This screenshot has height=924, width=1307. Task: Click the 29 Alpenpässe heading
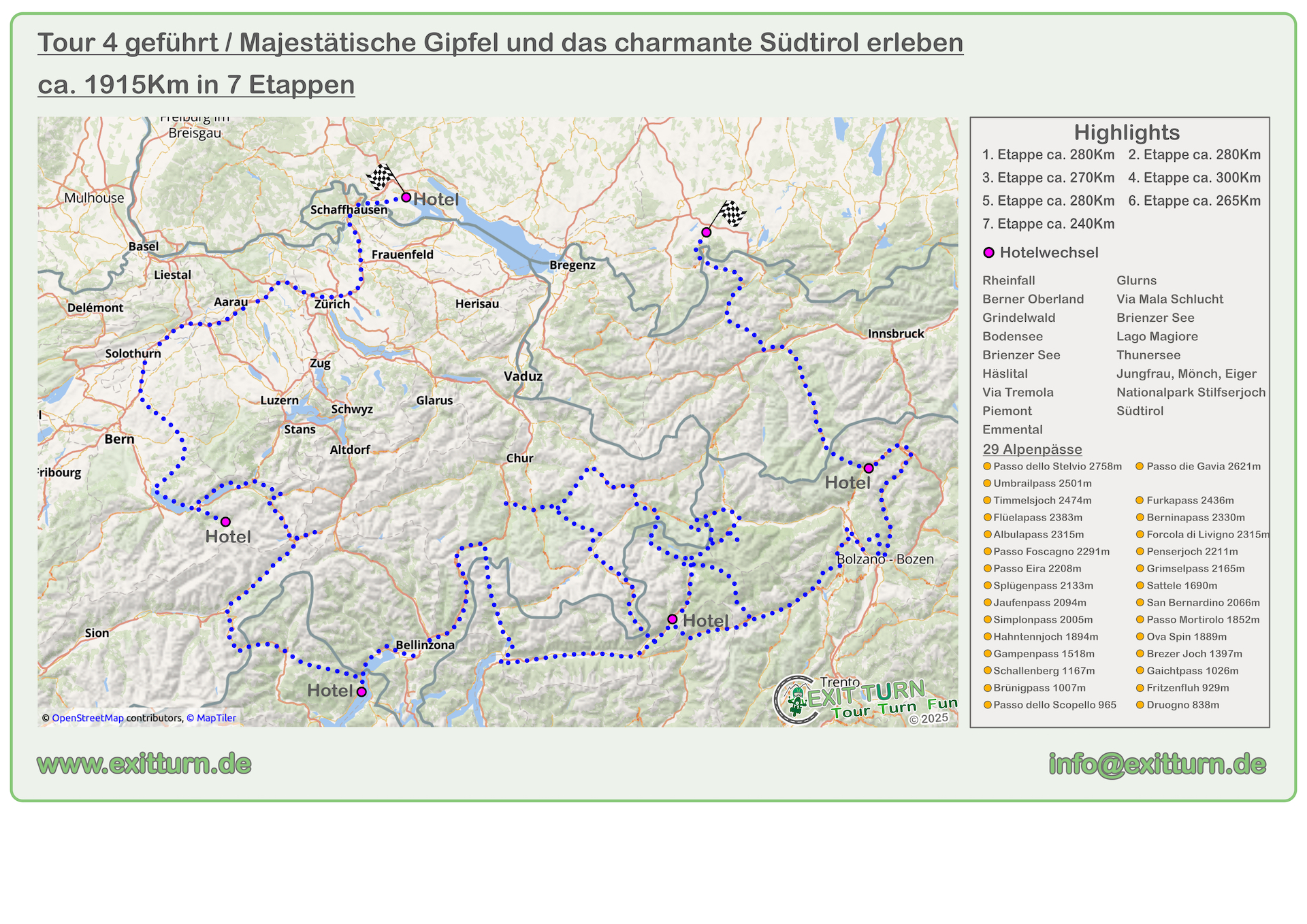(x=1032, y=449)
